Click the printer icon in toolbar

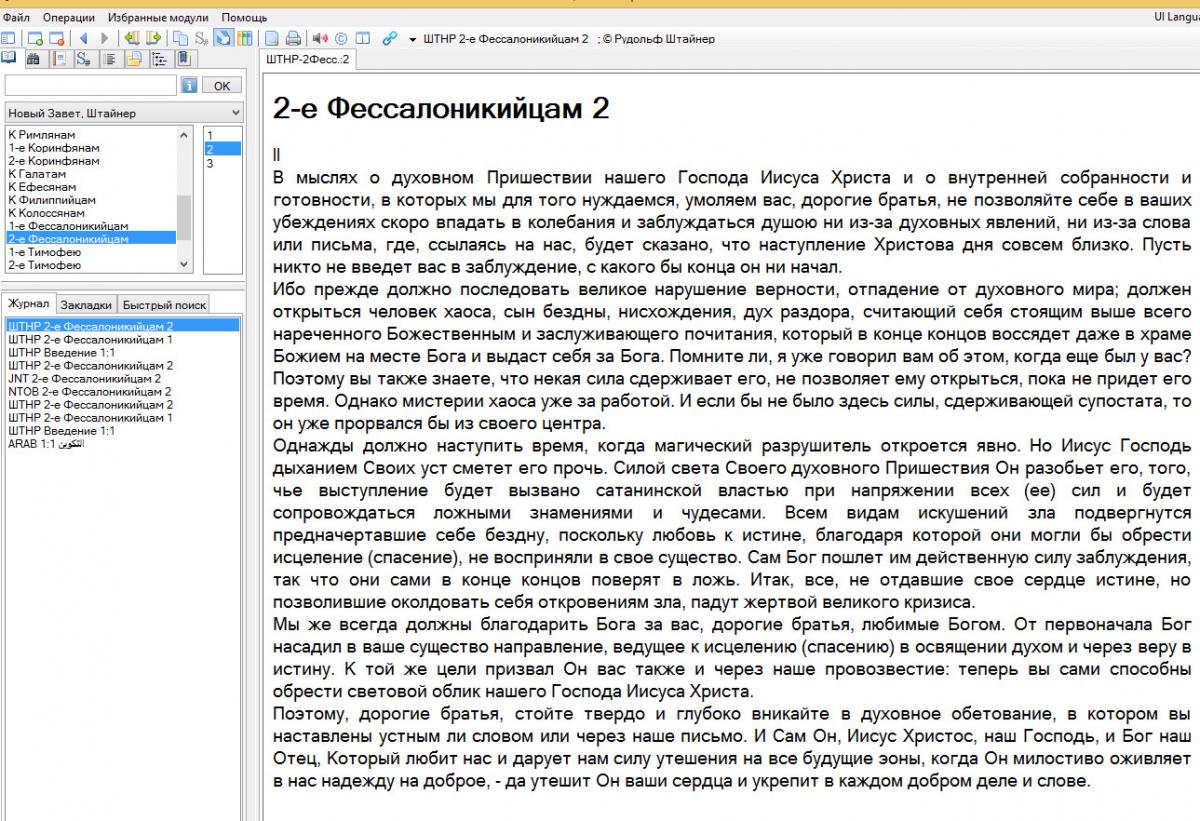292,39
